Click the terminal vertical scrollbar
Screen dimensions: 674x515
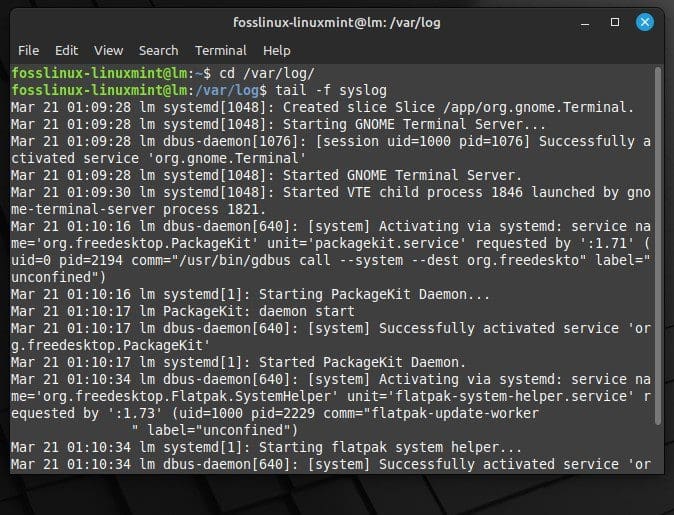point(658,245)
